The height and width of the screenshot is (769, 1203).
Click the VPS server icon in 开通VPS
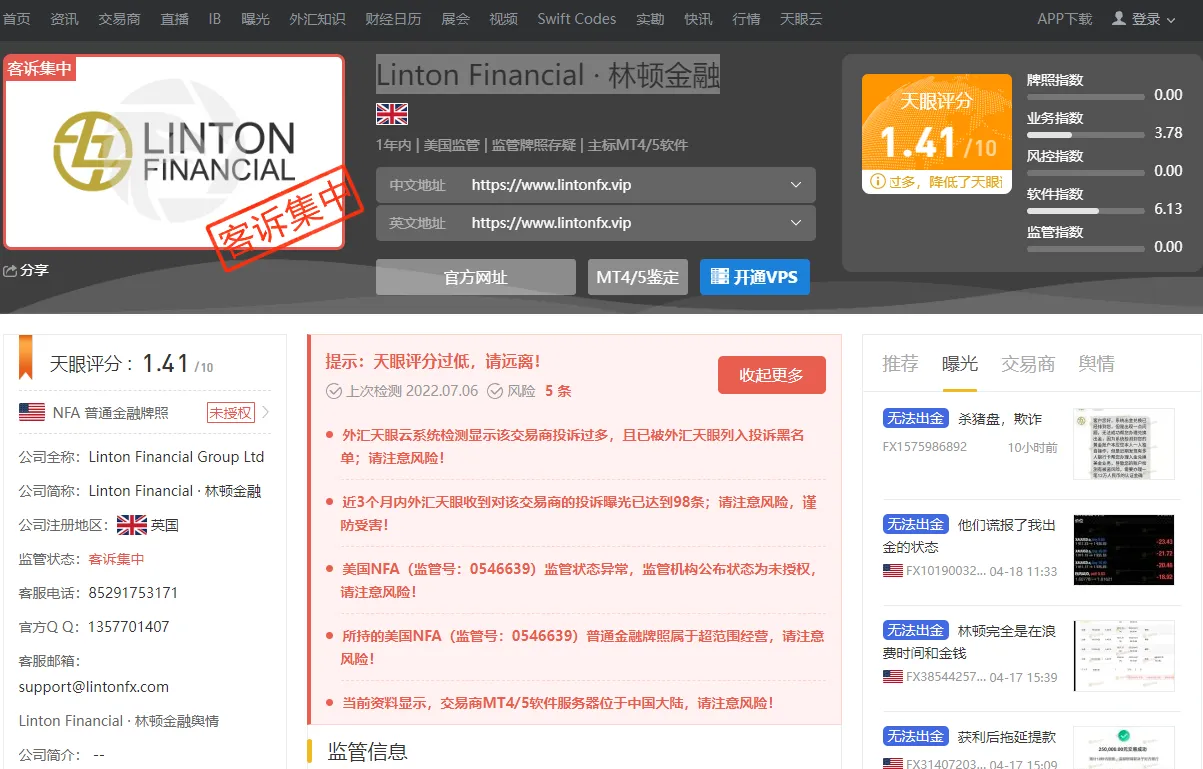tap(719, 277)
